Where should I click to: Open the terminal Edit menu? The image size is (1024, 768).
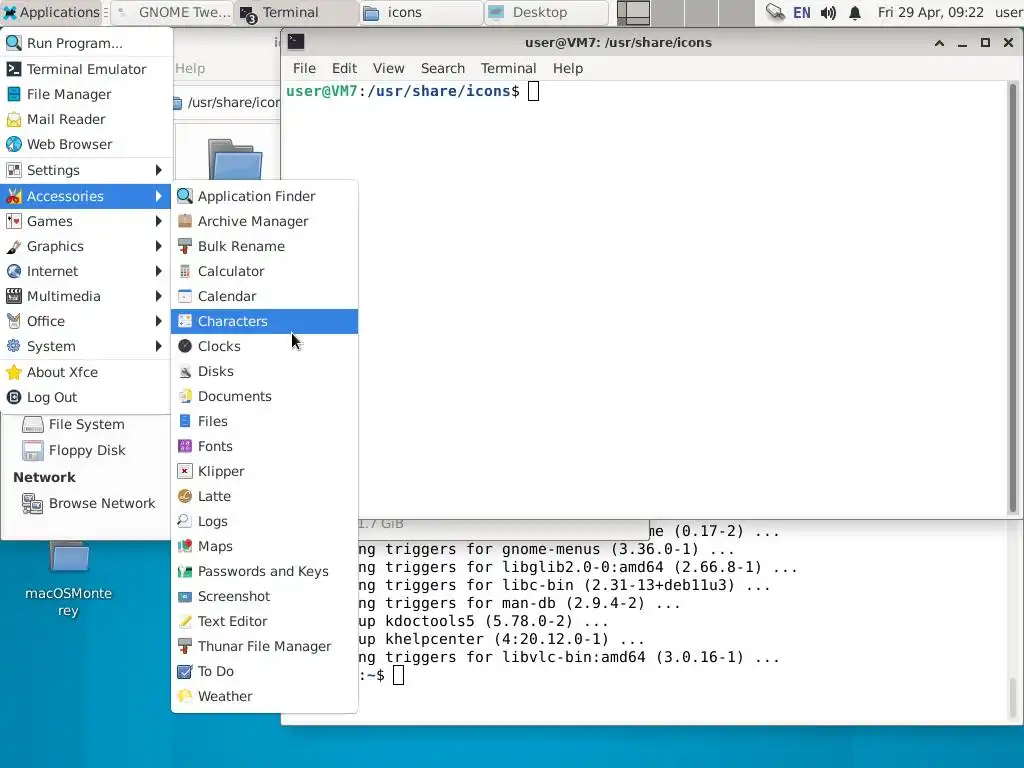tap(344, 69)
